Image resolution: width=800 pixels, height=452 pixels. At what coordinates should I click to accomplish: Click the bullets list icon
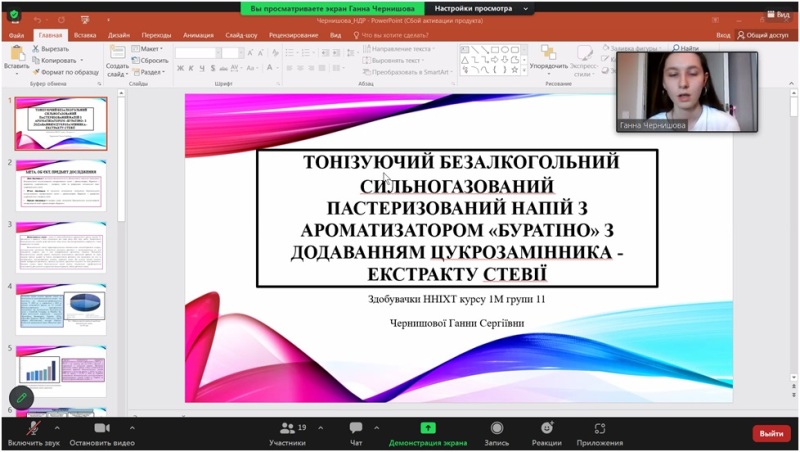coord(291,53)
